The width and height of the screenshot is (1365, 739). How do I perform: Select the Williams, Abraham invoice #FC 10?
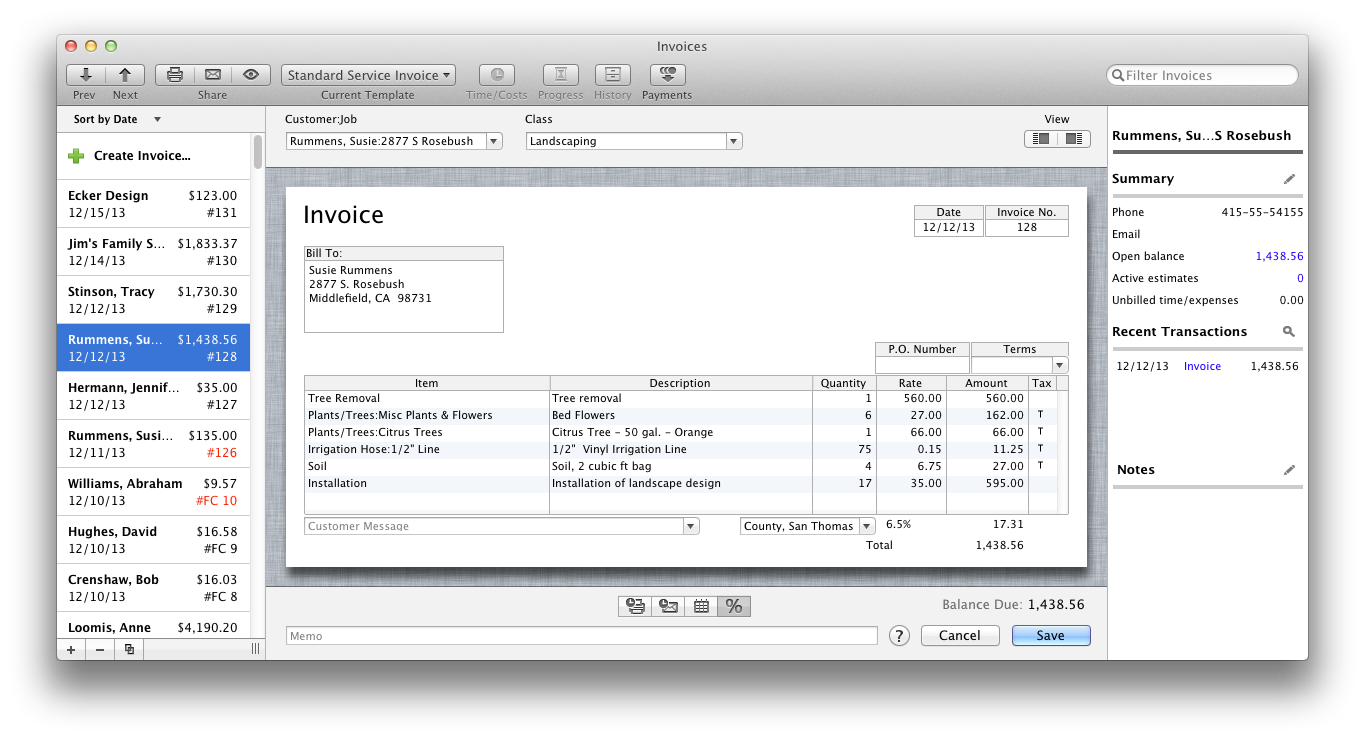[153, 492]
